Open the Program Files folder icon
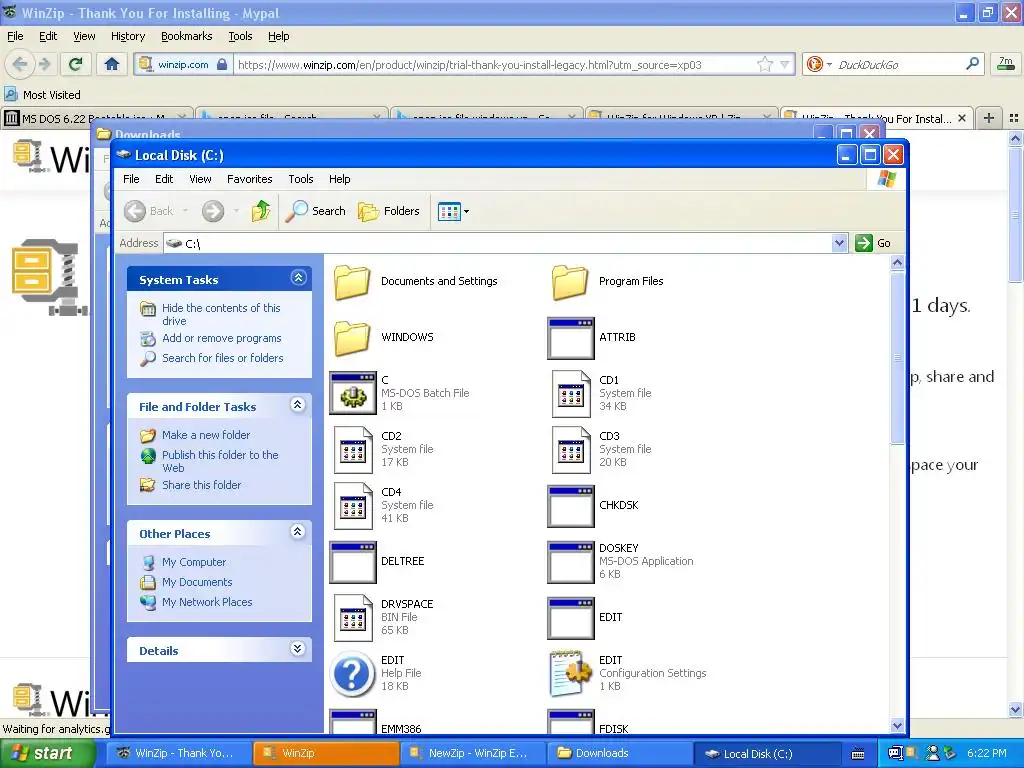Viewport: 1024px width, 768px height. coord(570,282)
